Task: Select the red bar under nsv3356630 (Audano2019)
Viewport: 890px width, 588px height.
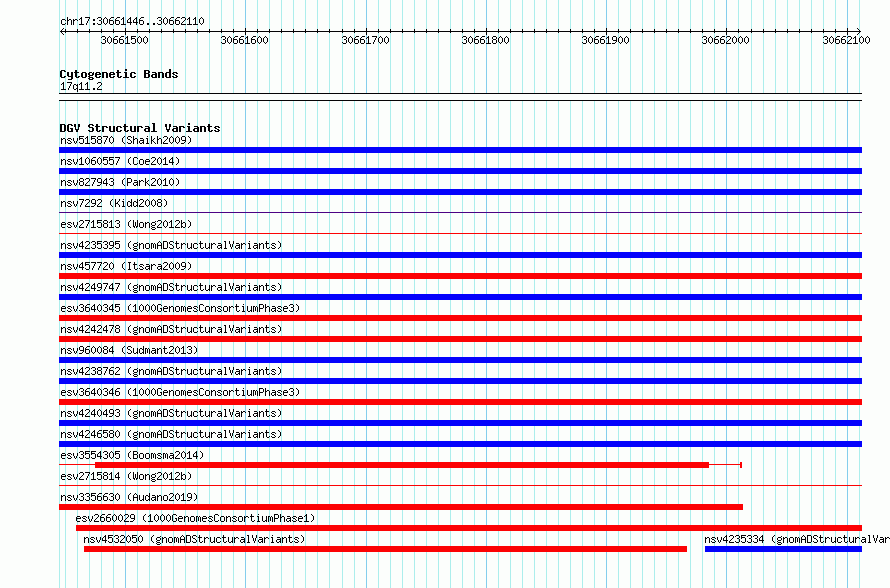Action: [401, 507]
